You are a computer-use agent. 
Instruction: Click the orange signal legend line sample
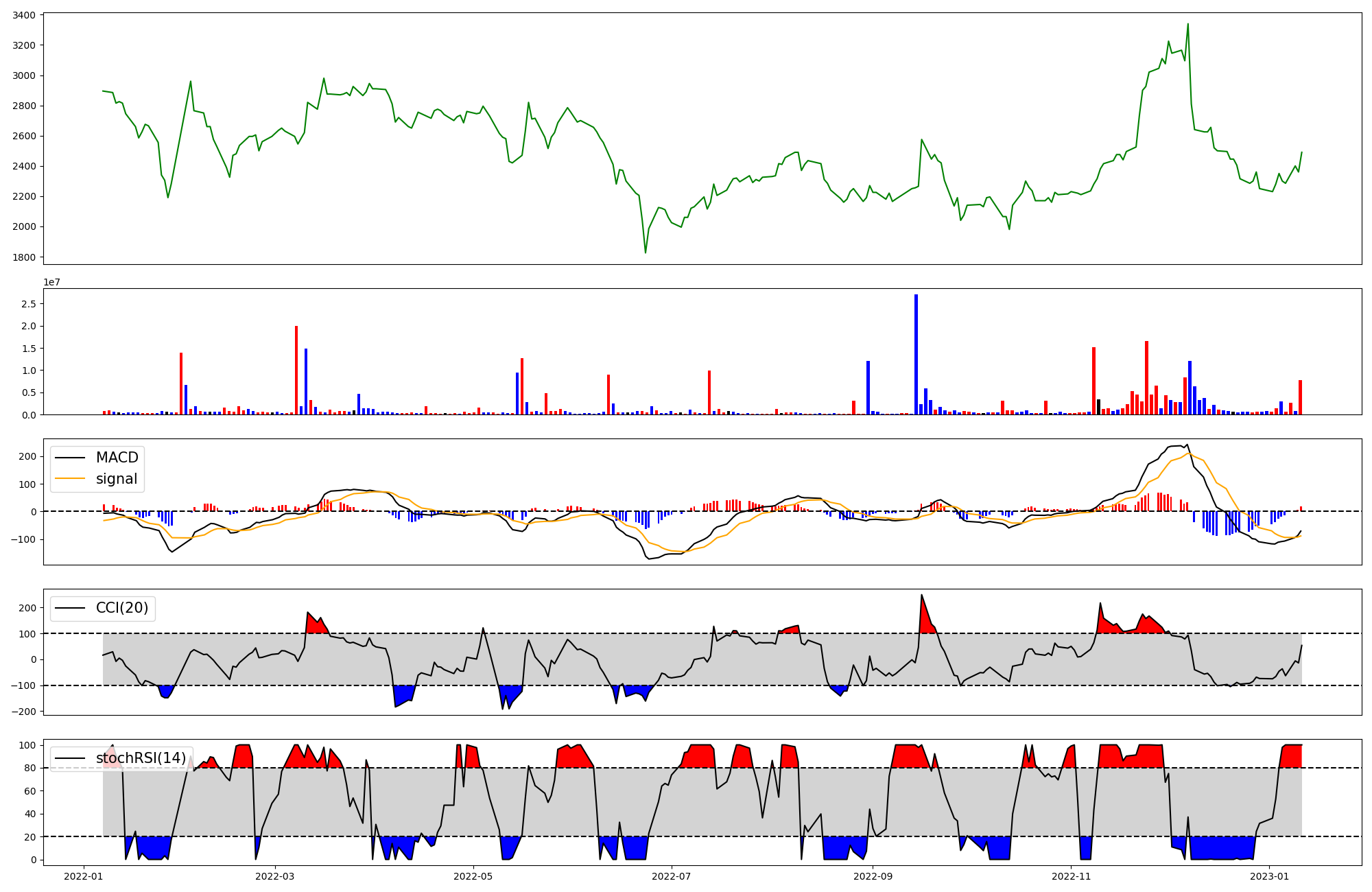[70, 479]
